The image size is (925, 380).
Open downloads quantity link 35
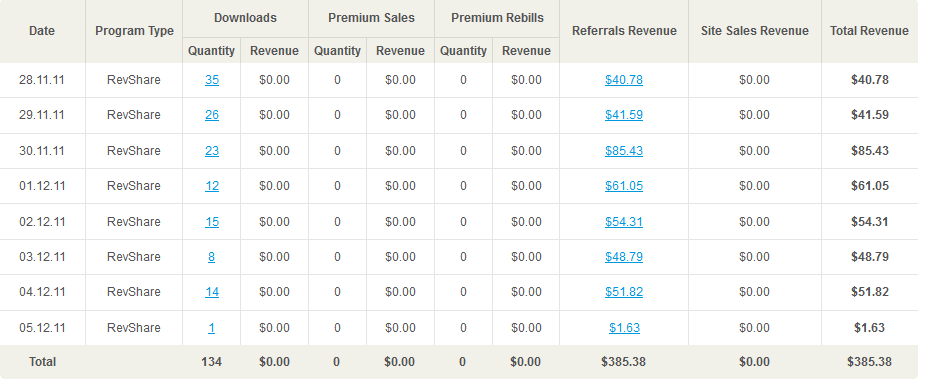click(x=212, y=80)
